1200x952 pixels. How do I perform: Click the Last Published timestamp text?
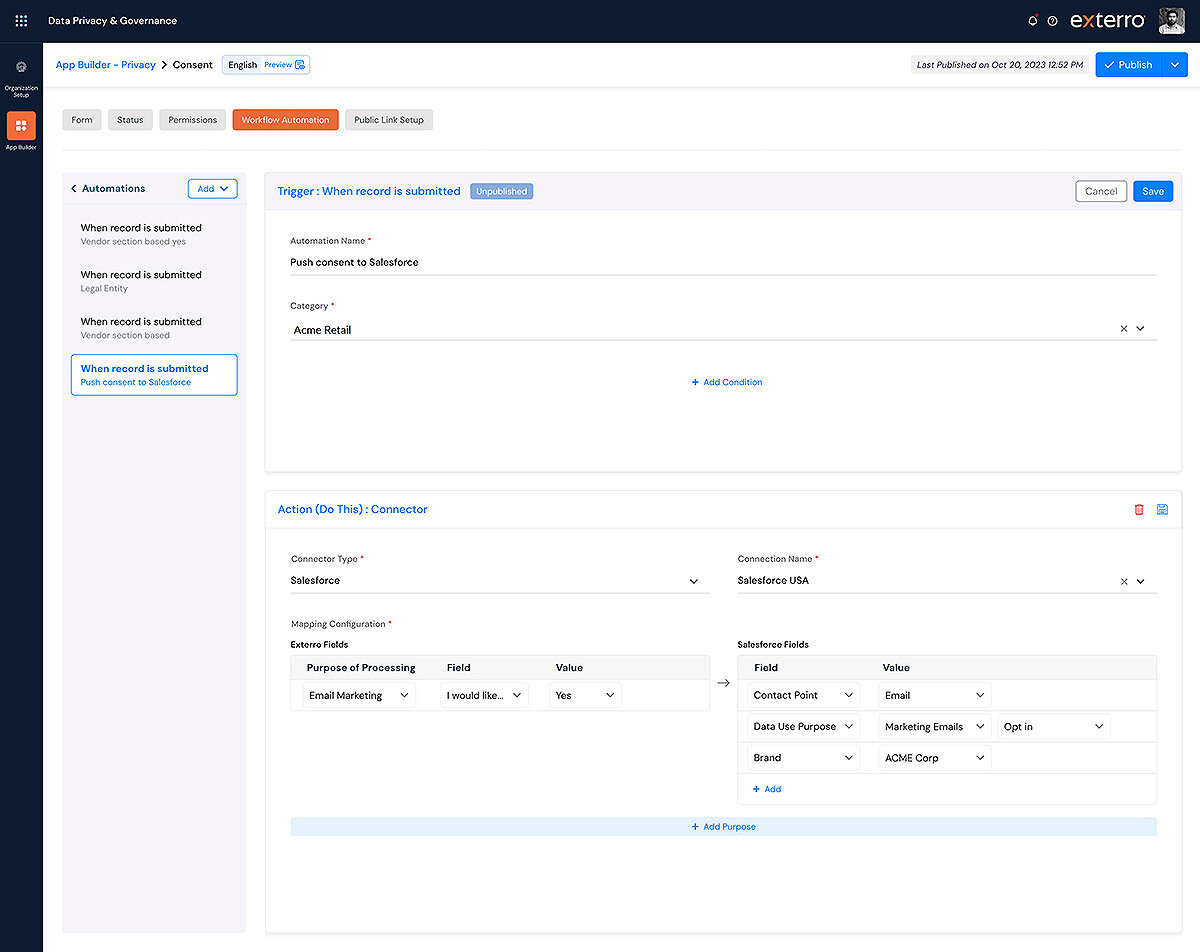click(x=1000, y=65)
